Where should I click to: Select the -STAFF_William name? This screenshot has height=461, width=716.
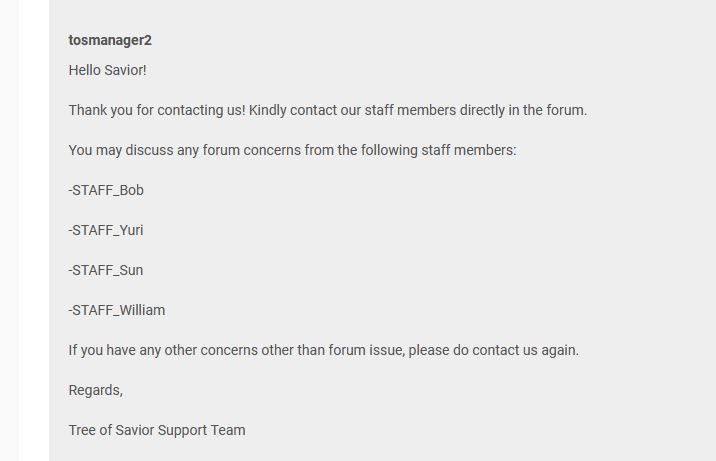(x=117, y=310)
